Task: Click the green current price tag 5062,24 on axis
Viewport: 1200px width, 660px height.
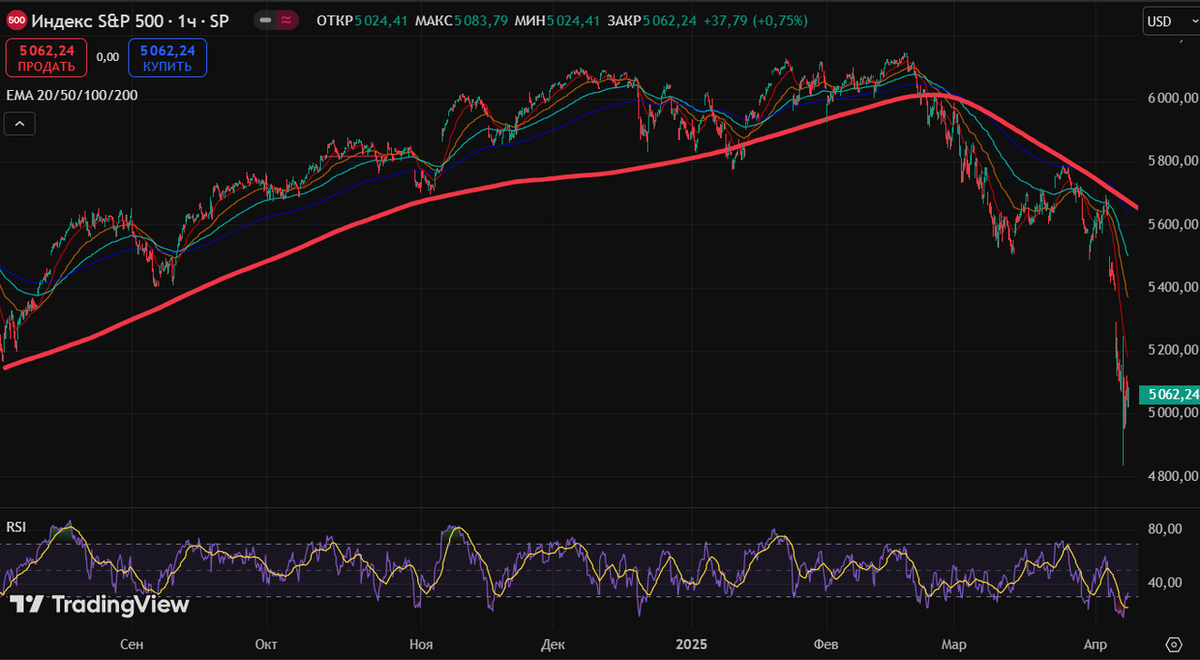Action: pos(1170,394)
